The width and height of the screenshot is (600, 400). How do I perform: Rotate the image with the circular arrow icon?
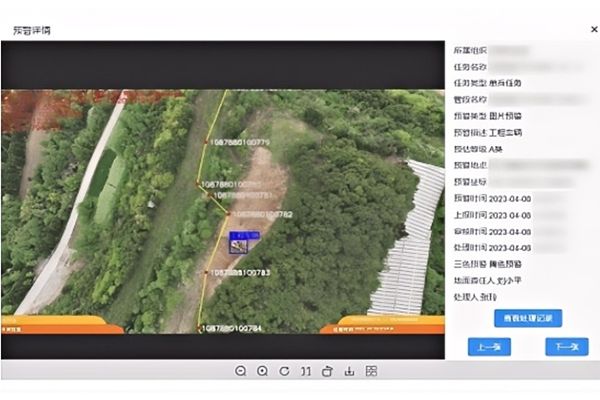pyautogui.click(x=284, y=371)
